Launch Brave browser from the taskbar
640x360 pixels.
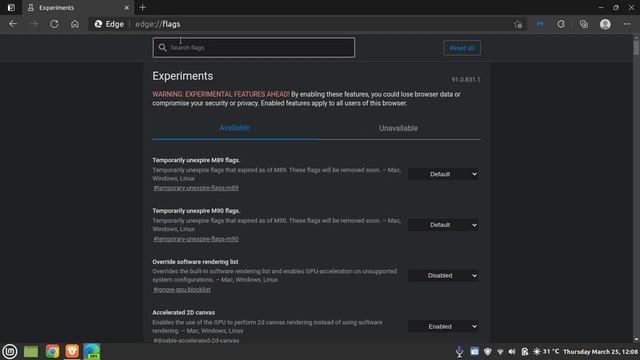coord(72,351)
